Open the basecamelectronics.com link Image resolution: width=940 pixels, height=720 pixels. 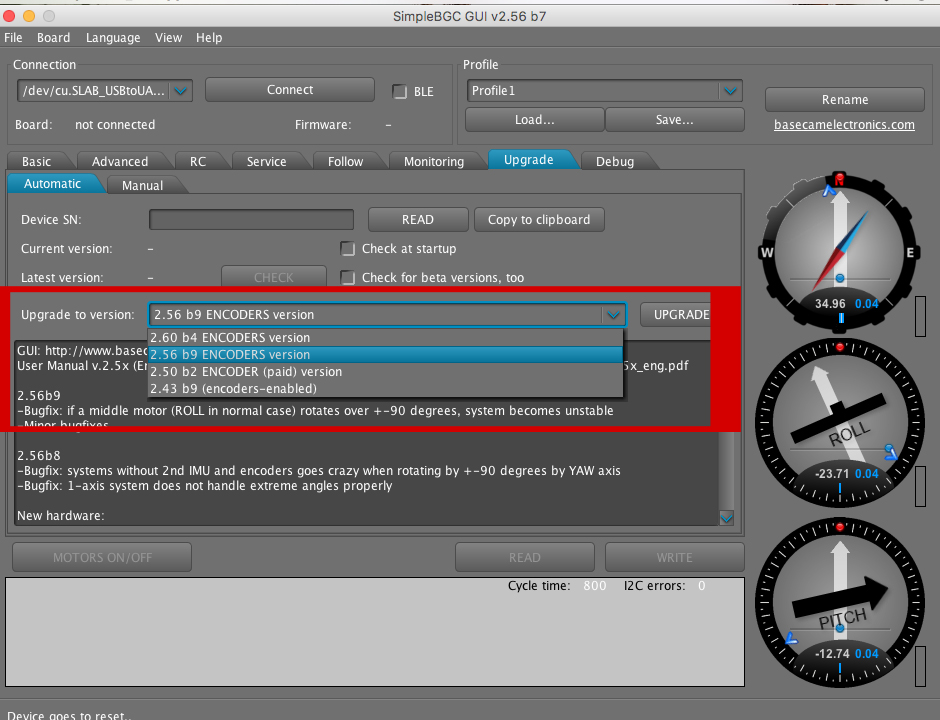[x=844, y=125]
